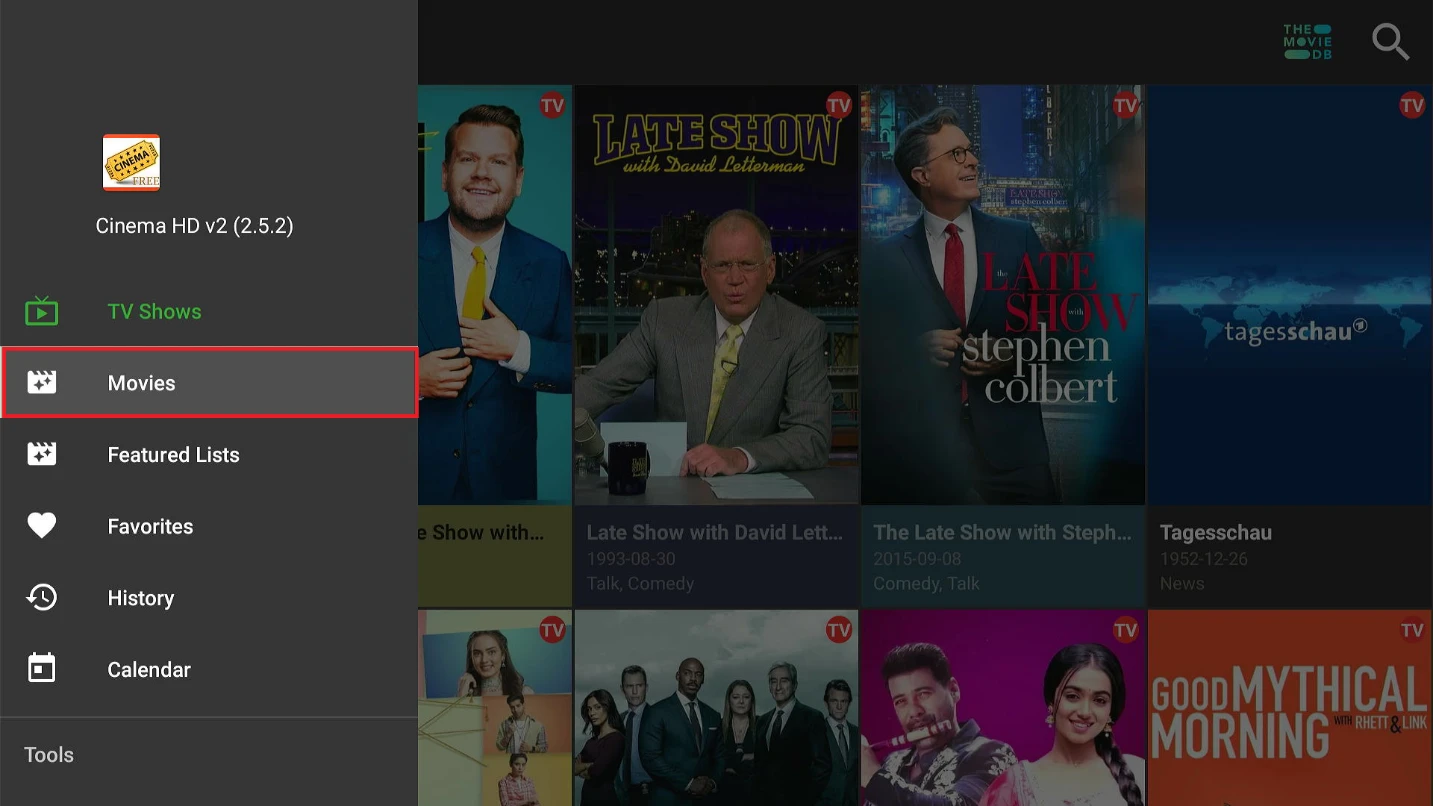Click the Movies film icon
This screenshot has width=1433, height=806.
pos(42,383)
